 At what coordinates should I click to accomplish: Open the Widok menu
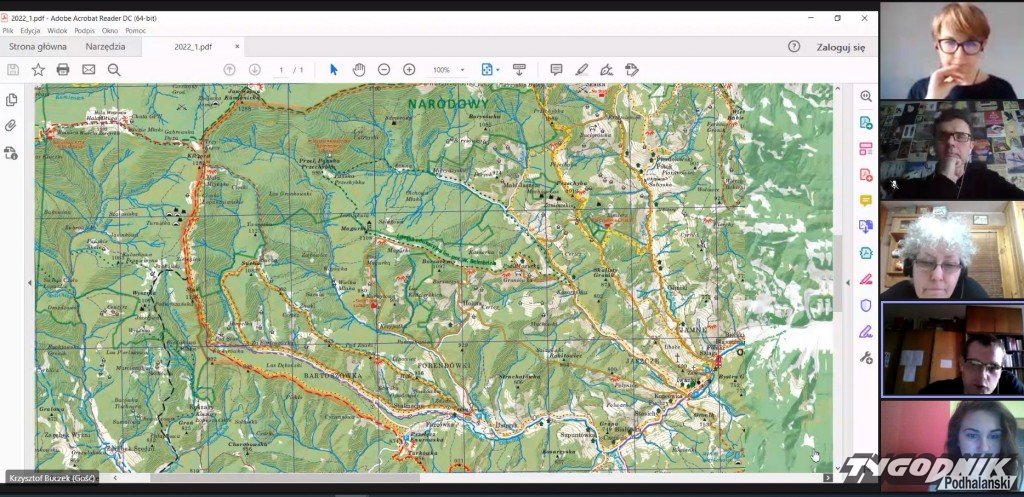(57, 31)
